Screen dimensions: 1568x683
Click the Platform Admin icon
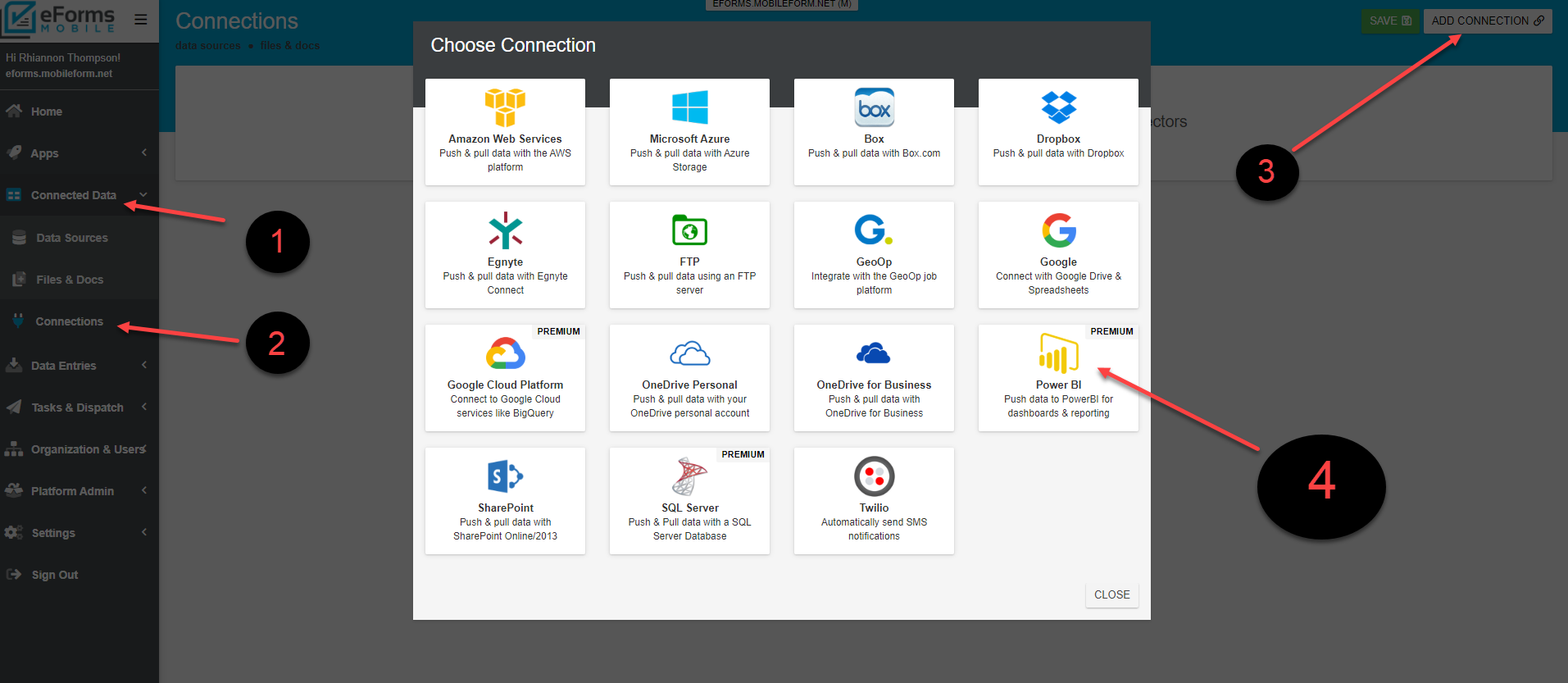[x=14, y=490]
